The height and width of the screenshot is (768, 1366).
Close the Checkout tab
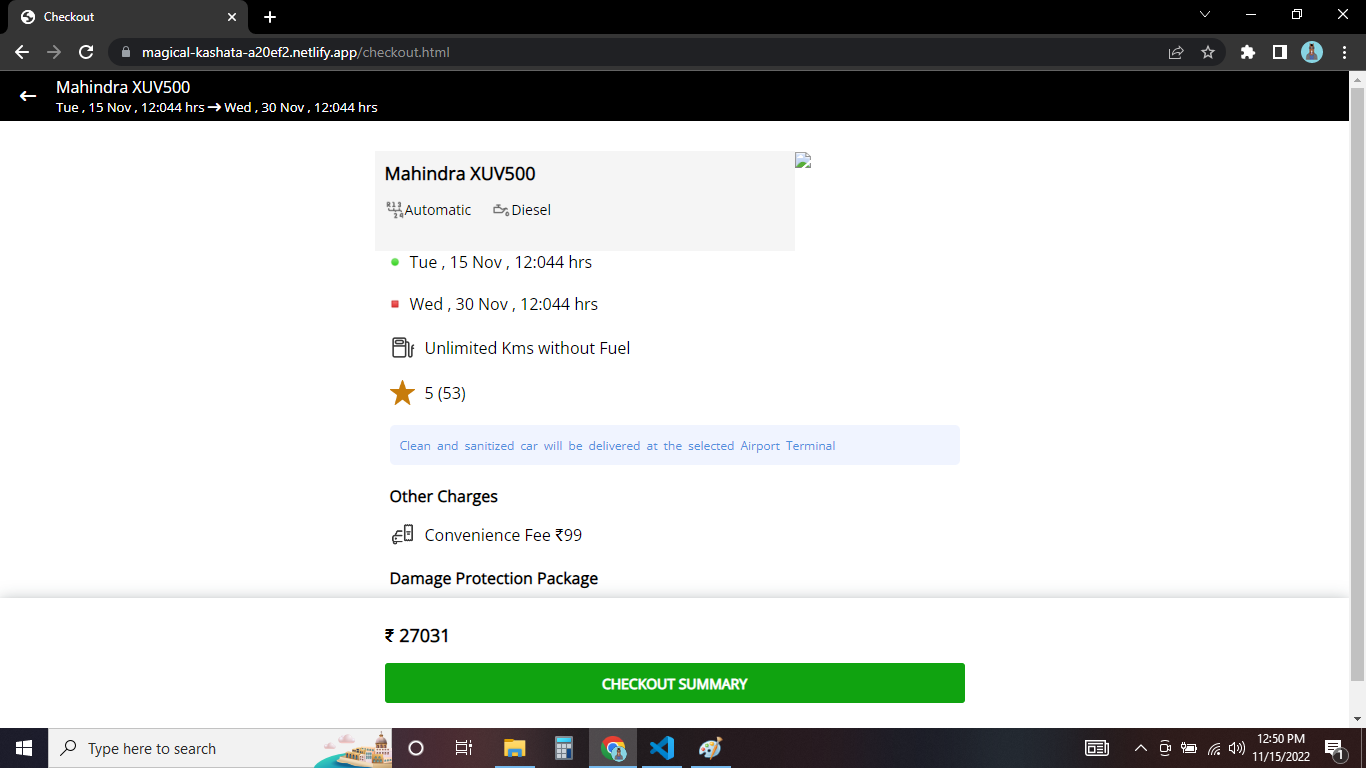[232, 17]
